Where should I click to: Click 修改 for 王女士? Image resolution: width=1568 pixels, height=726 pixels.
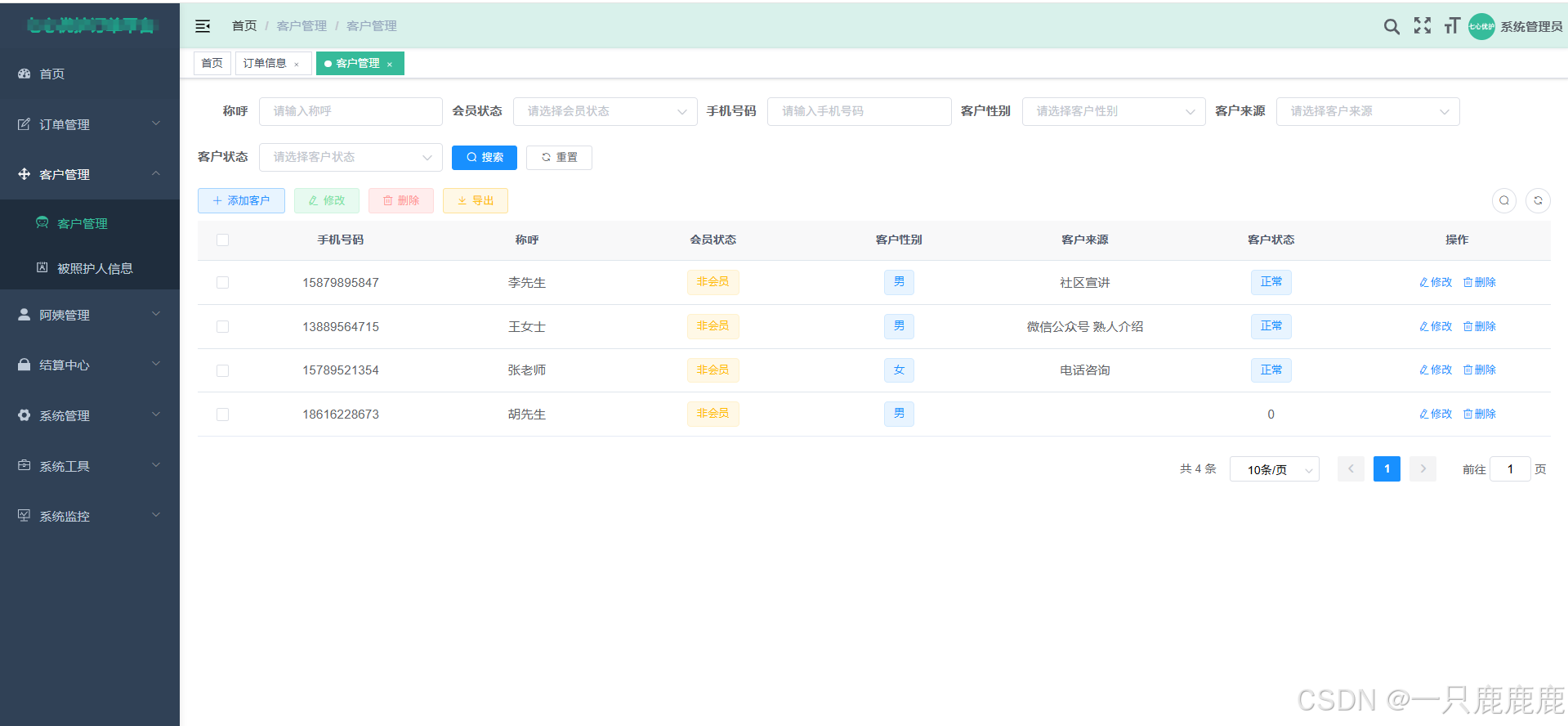tap(1436, 326)
